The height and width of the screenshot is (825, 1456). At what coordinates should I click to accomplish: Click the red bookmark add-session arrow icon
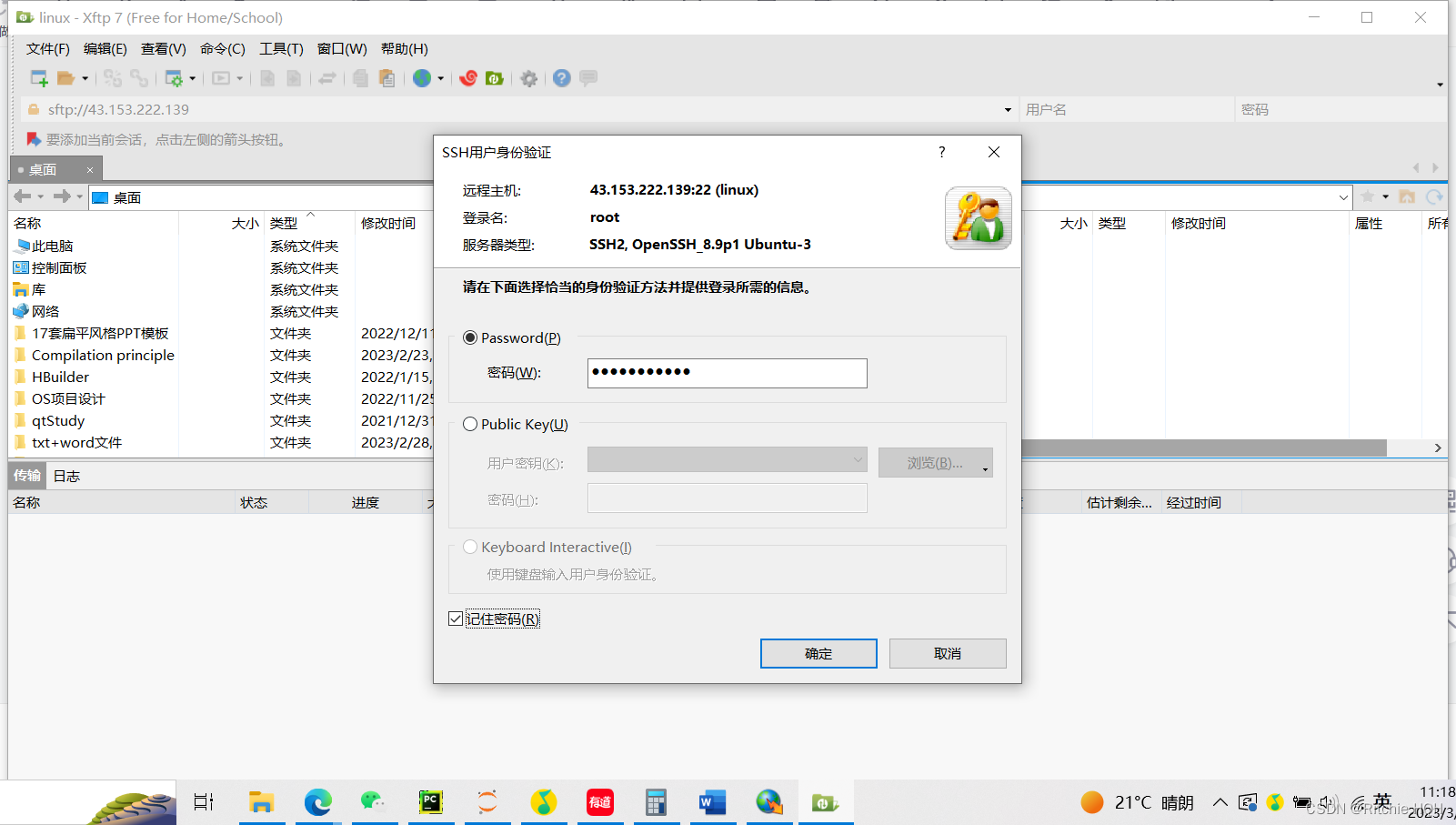click(34, 139)
